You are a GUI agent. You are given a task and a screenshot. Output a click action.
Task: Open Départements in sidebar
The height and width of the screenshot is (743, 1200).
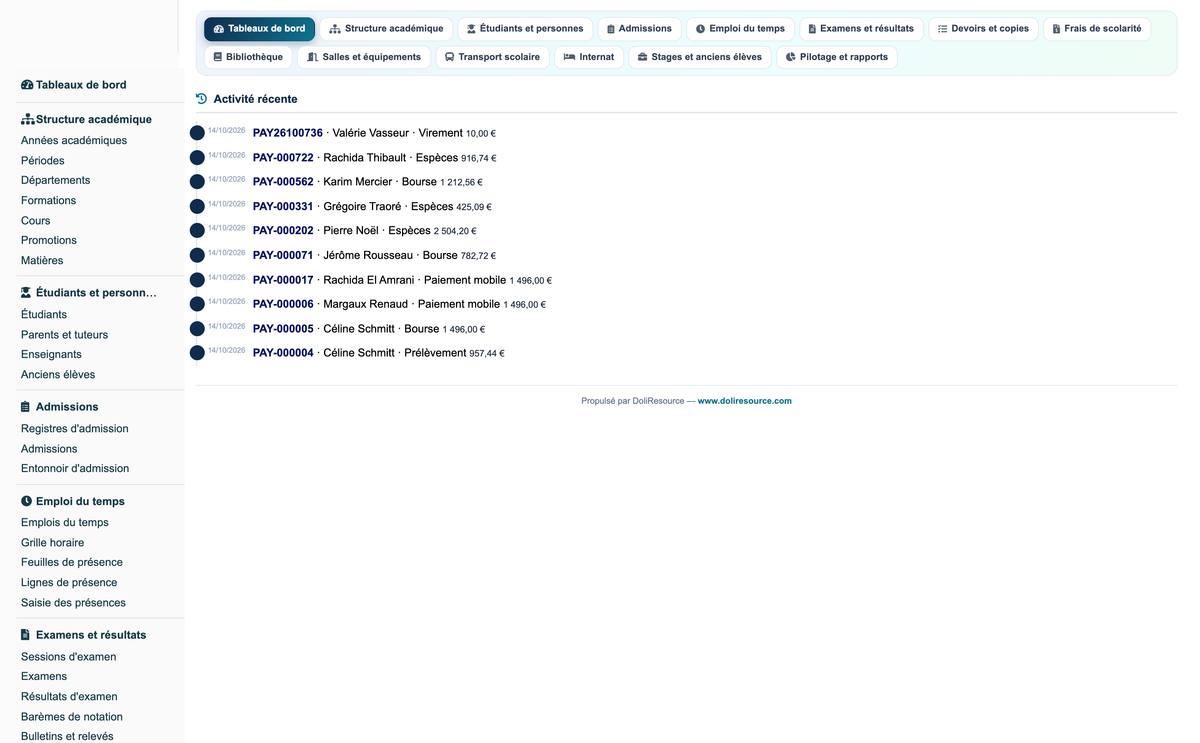point(56,181)
